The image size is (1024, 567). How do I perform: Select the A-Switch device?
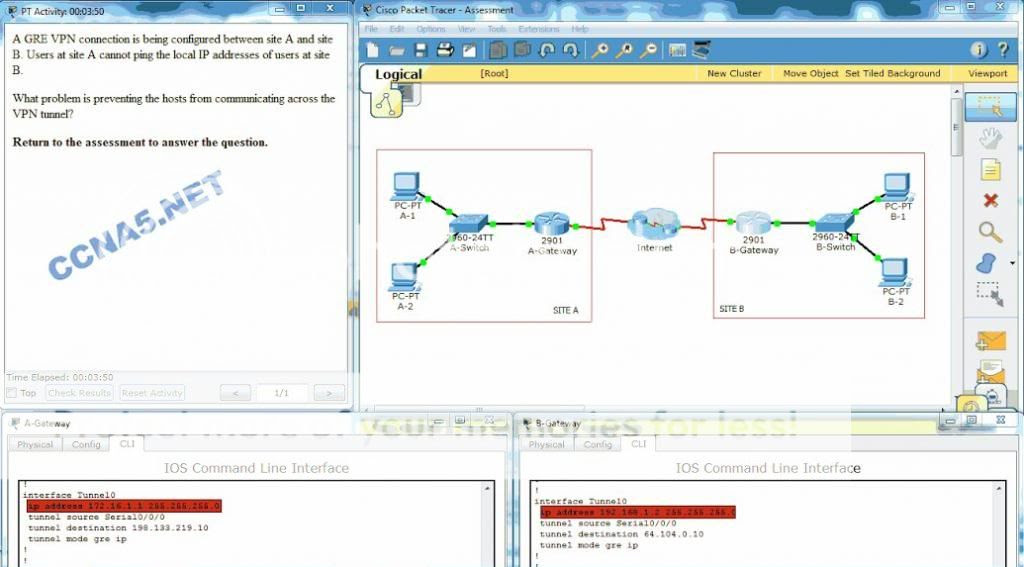tap(468, 224)
